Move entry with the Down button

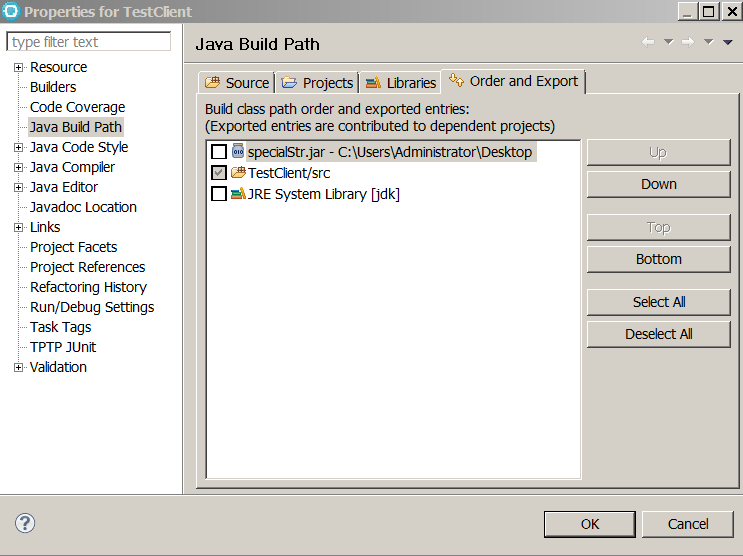tap(659, 184)
